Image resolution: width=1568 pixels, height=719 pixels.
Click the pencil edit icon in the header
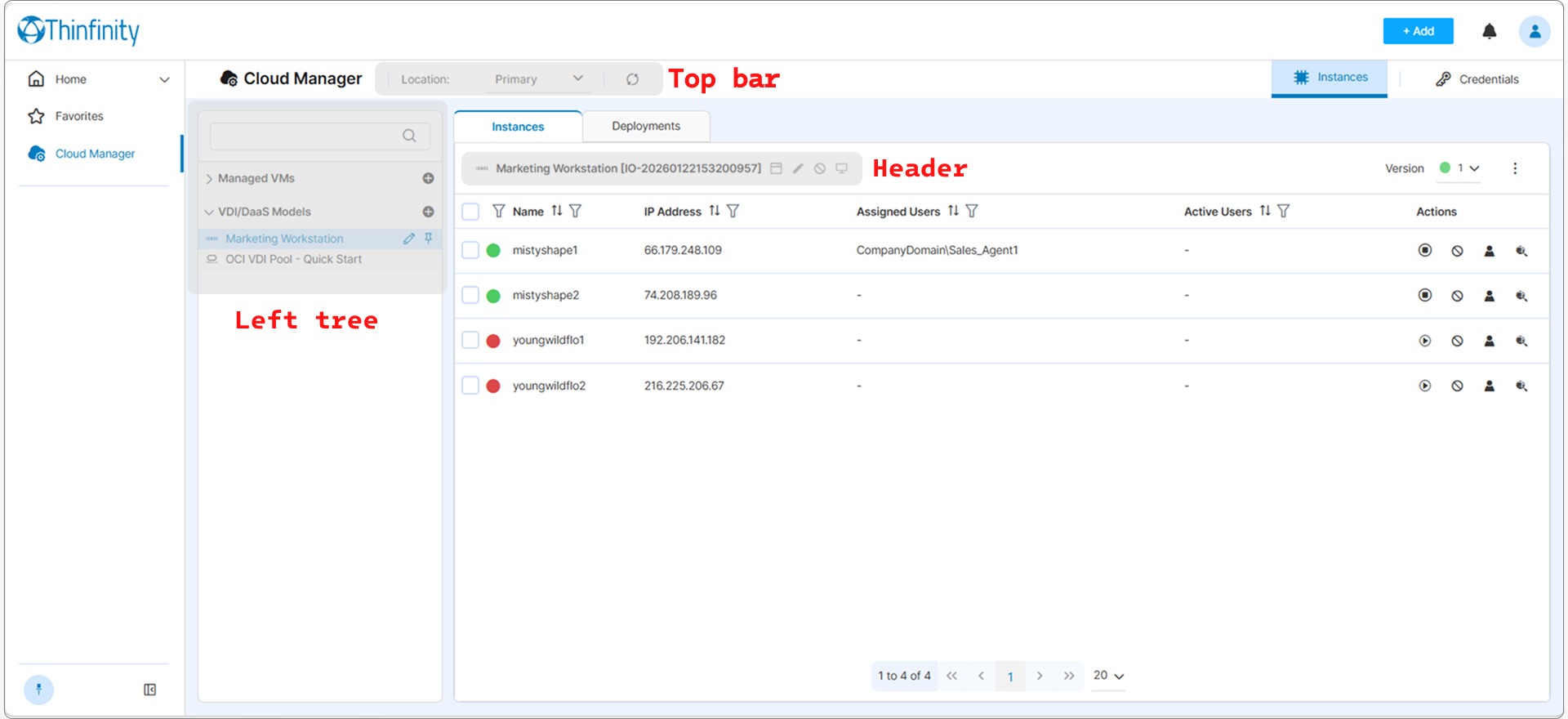(x=798, y=168)
